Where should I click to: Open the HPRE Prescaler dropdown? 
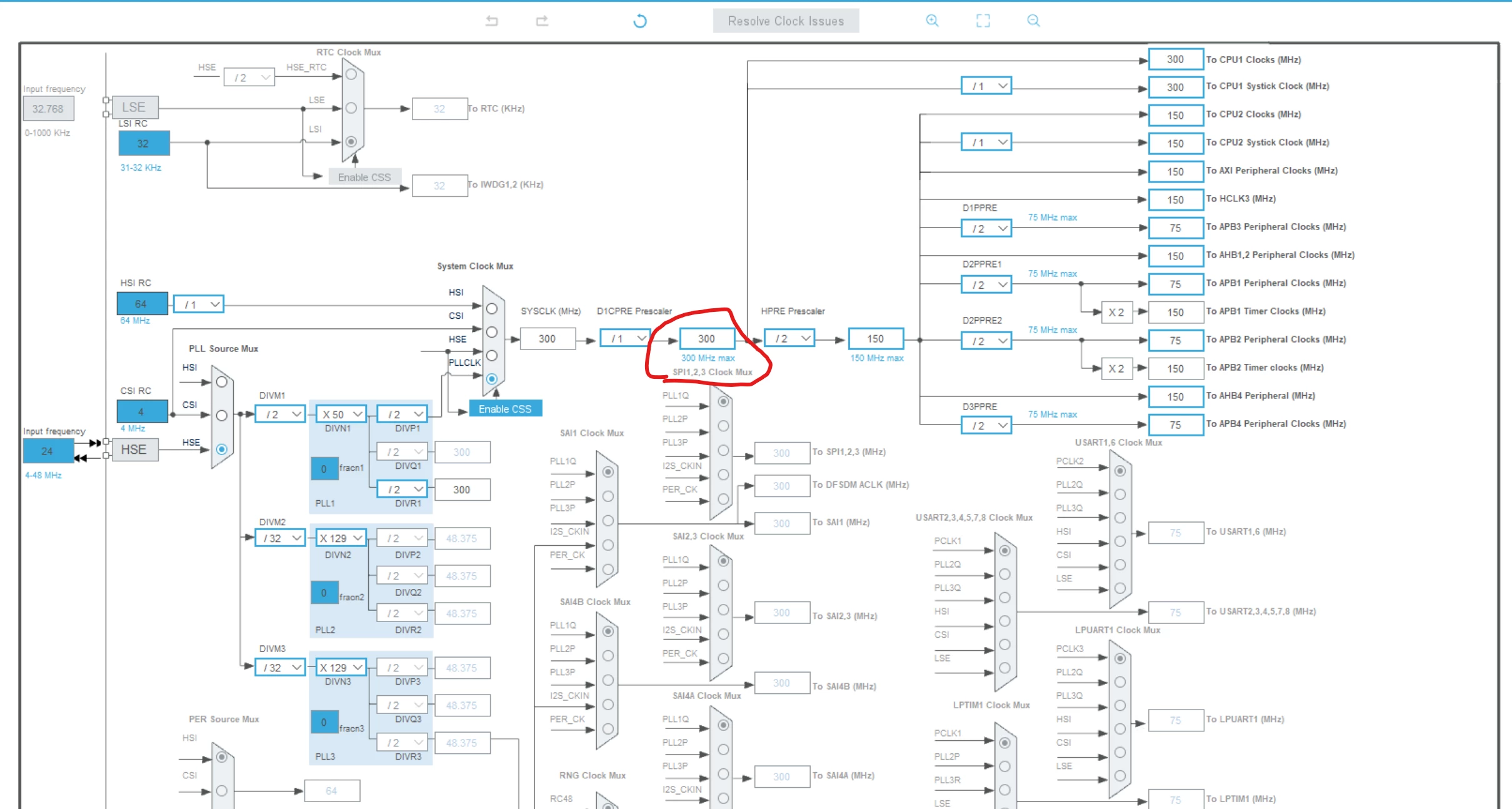pos(789,338)
